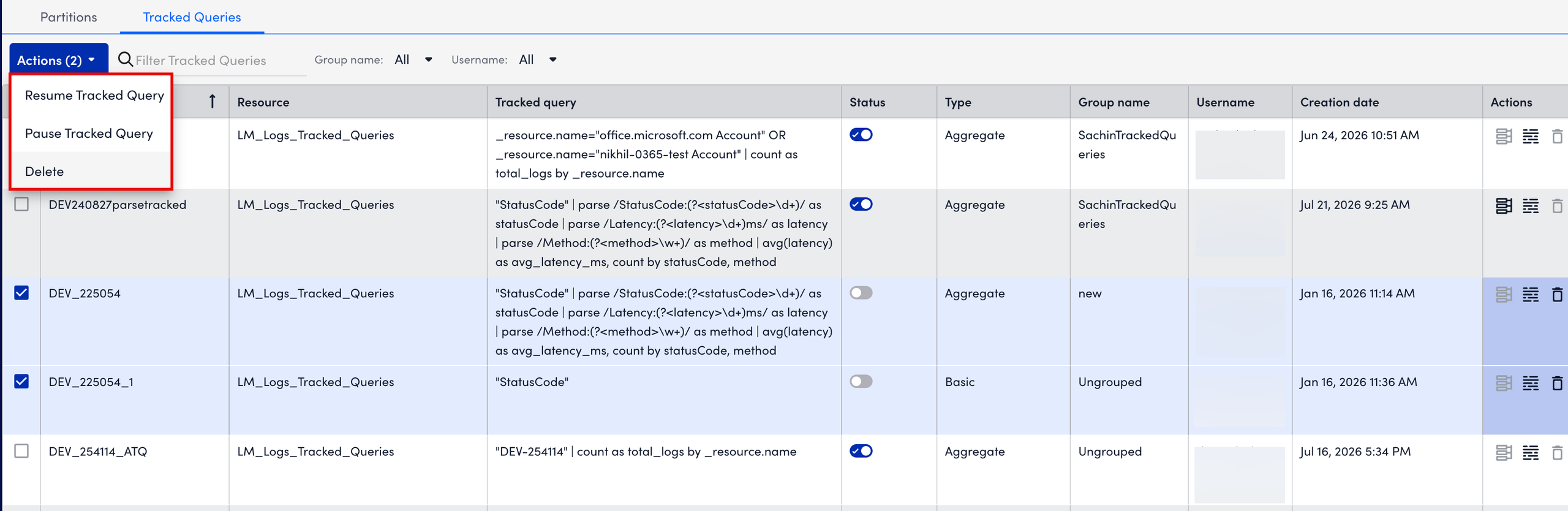The image size is (1568, 511).
Task: Tick the checkbox for DEV_254114_ATQ
Action: click(x=21, y=451)
